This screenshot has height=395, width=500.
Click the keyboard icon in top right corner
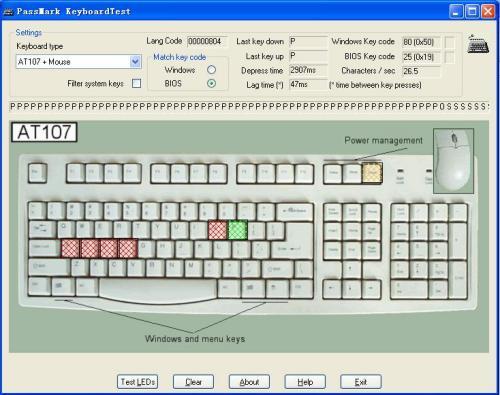tap(478, 44)
